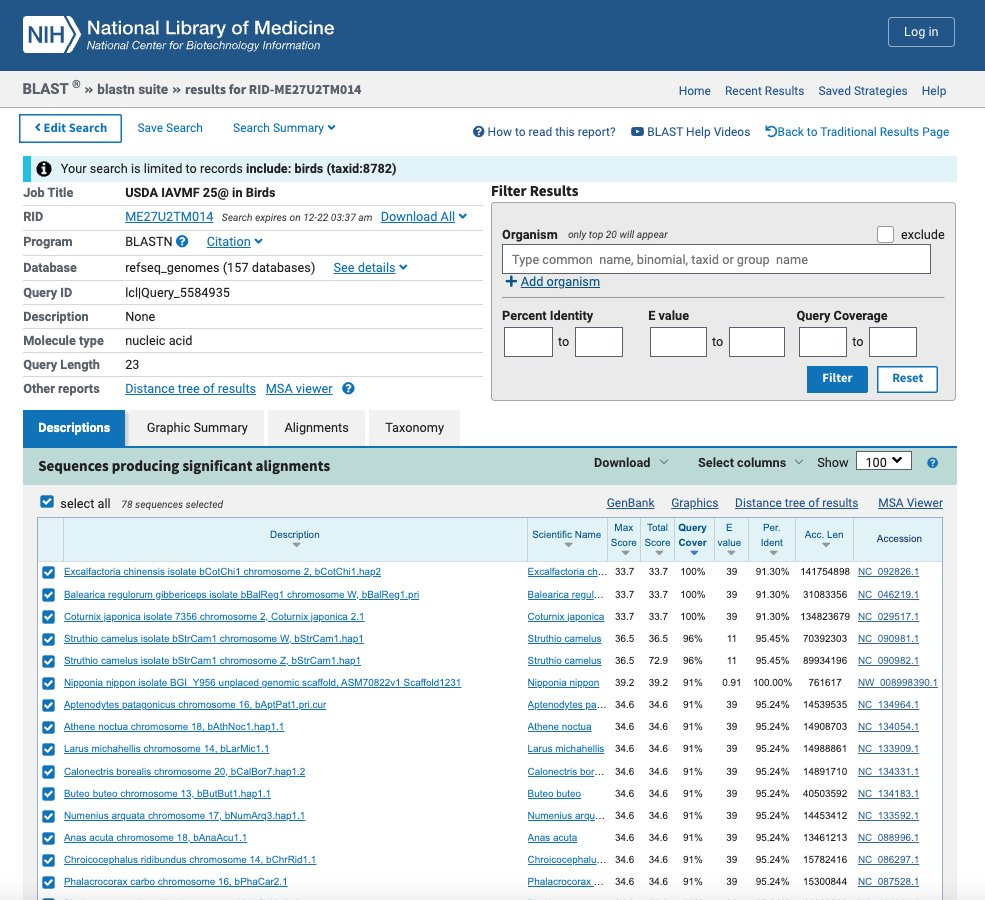Switch to the Taxonomy tab
This screenshot has height=900, width=985.
[x=415, y=428]
